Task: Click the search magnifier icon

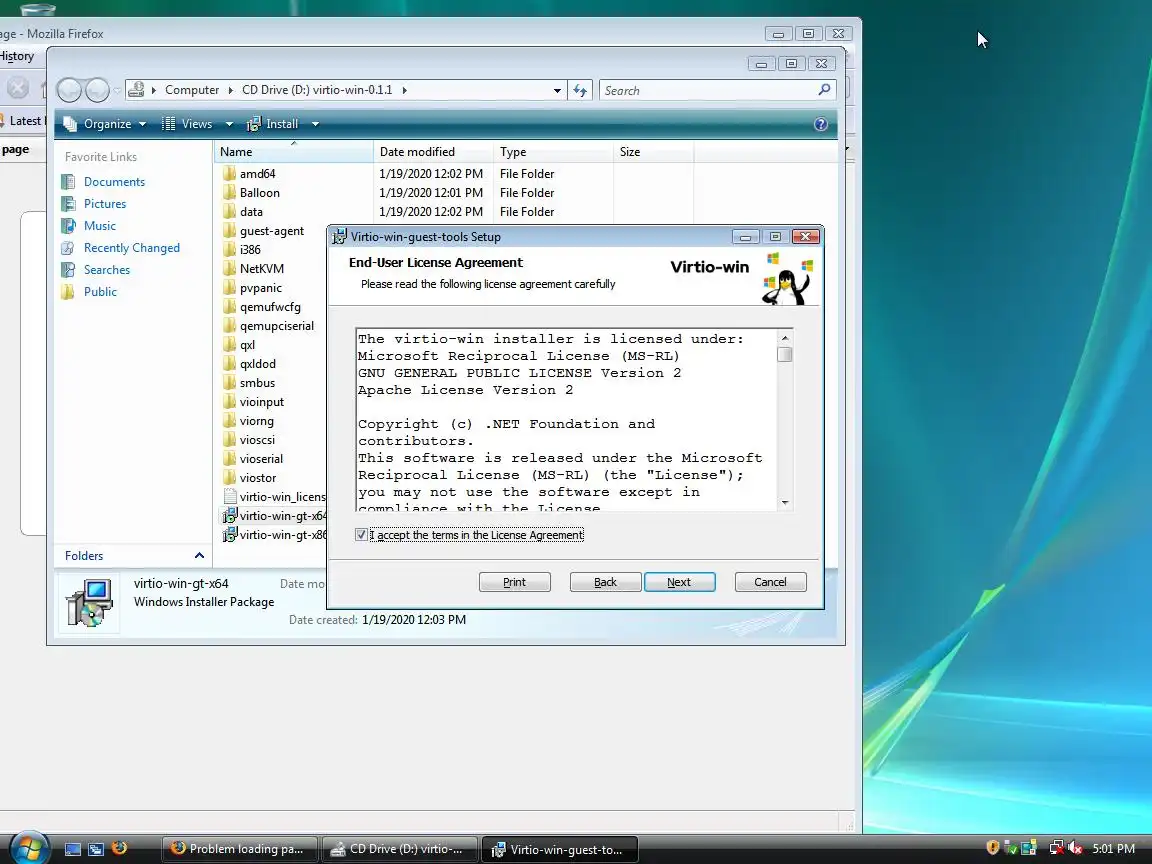Action: click(824, 90)
